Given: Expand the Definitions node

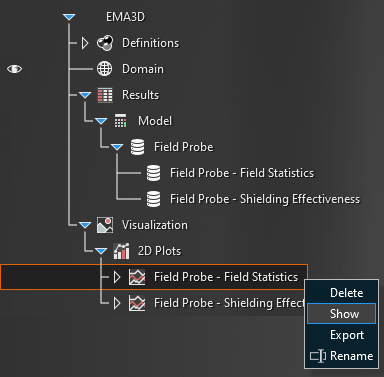Looking at the screenshot, I should pyautogui.click(x=85, y=43).
